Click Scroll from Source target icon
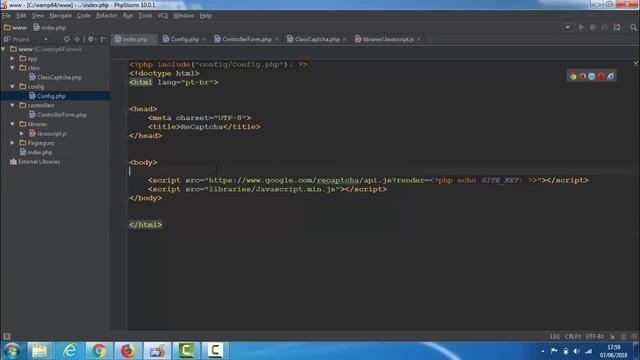640x360 pixels. [x=67, y=39]
